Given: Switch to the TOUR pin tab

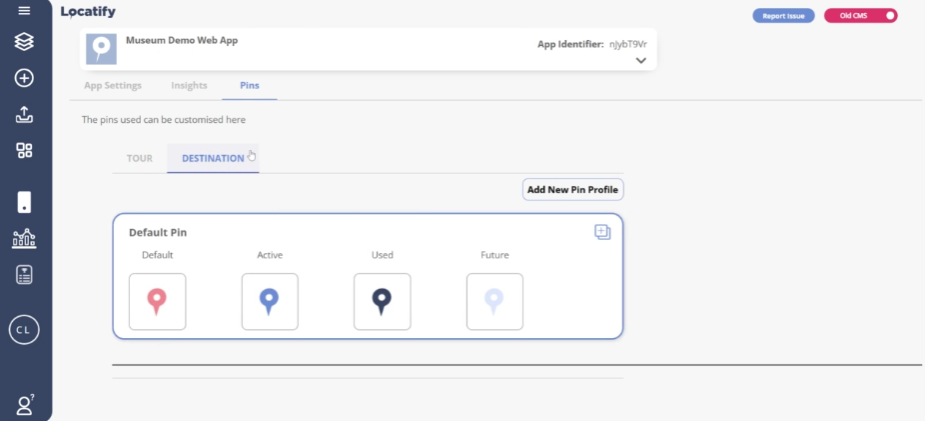Looking at the screenshot, I should [140, 159].
